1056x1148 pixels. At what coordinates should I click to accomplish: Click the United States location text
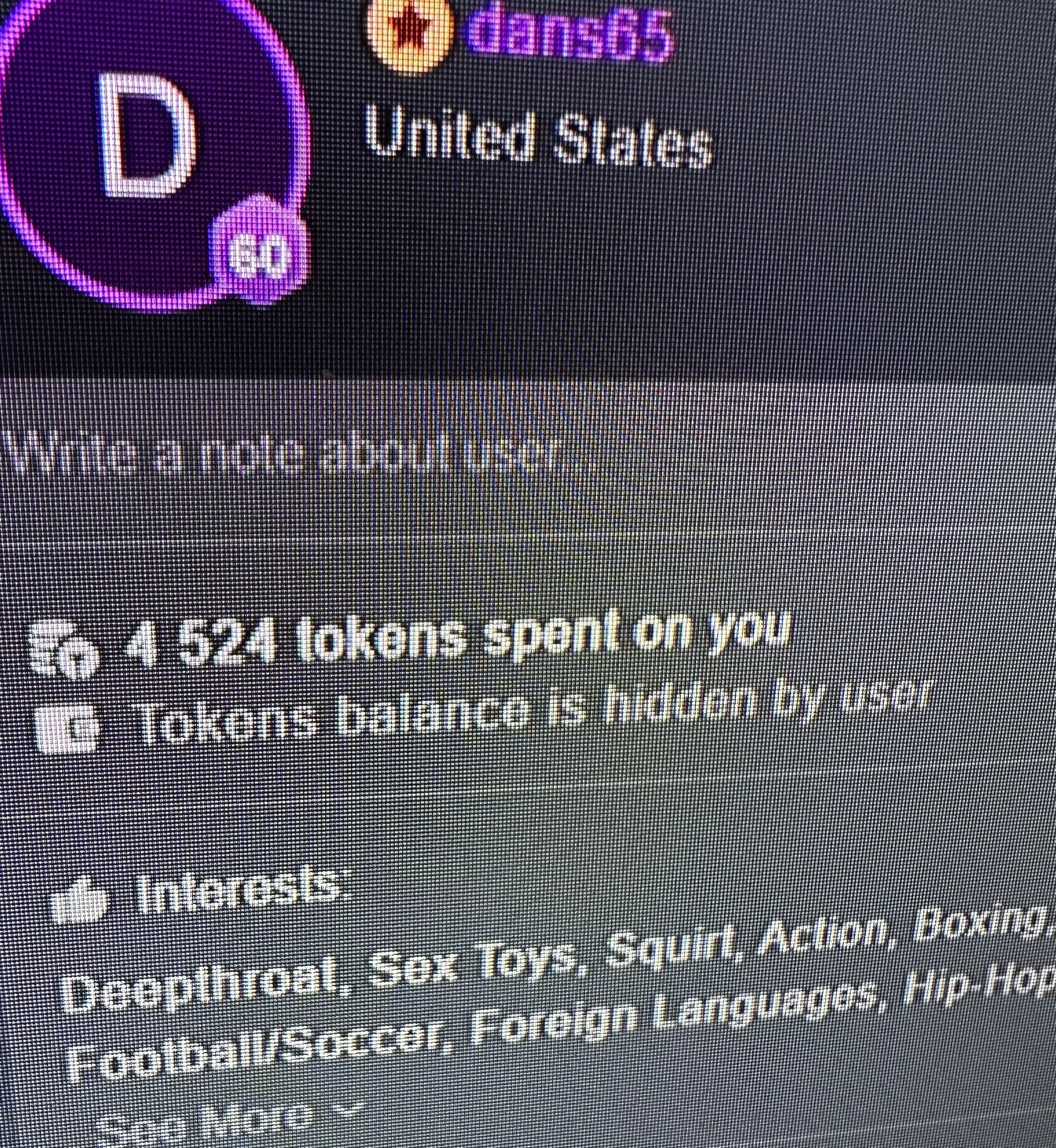pos(539,136)
